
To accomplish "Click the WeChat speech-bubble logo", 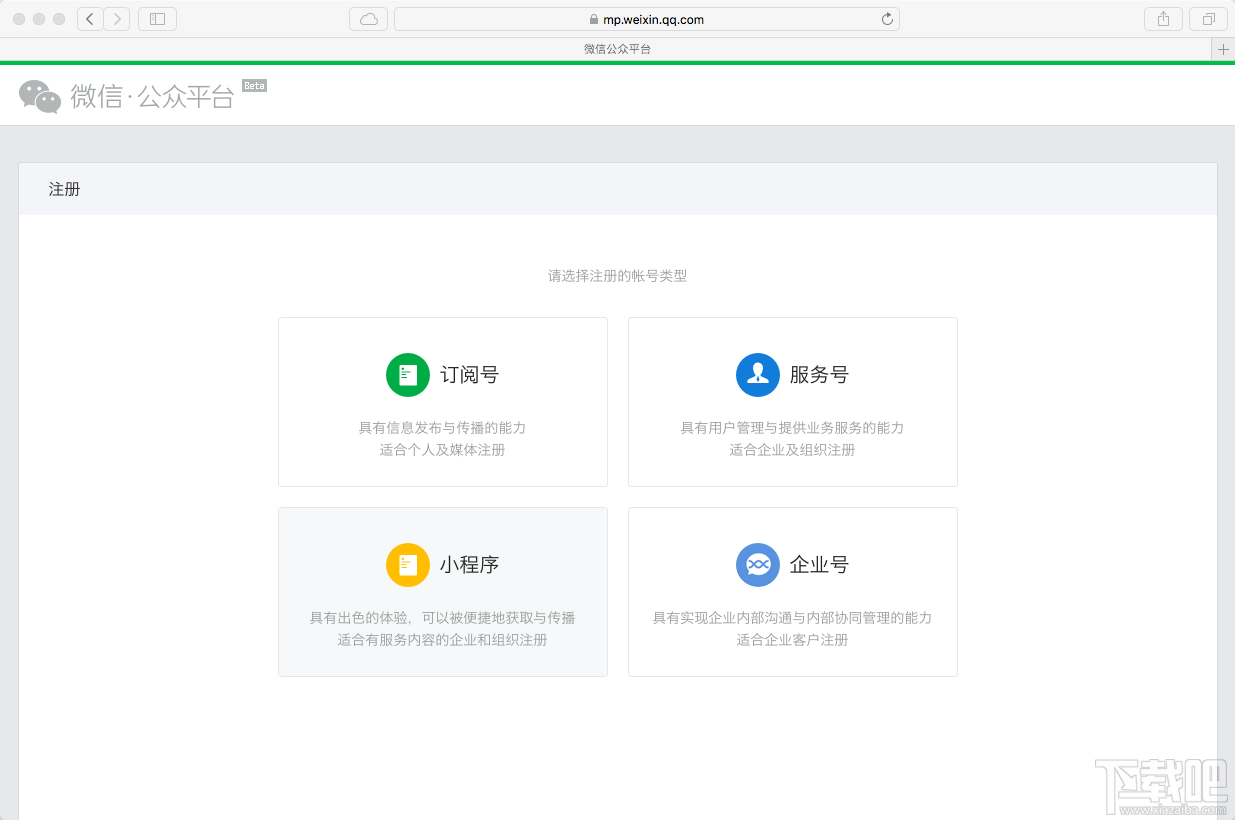I will point(39,95).
